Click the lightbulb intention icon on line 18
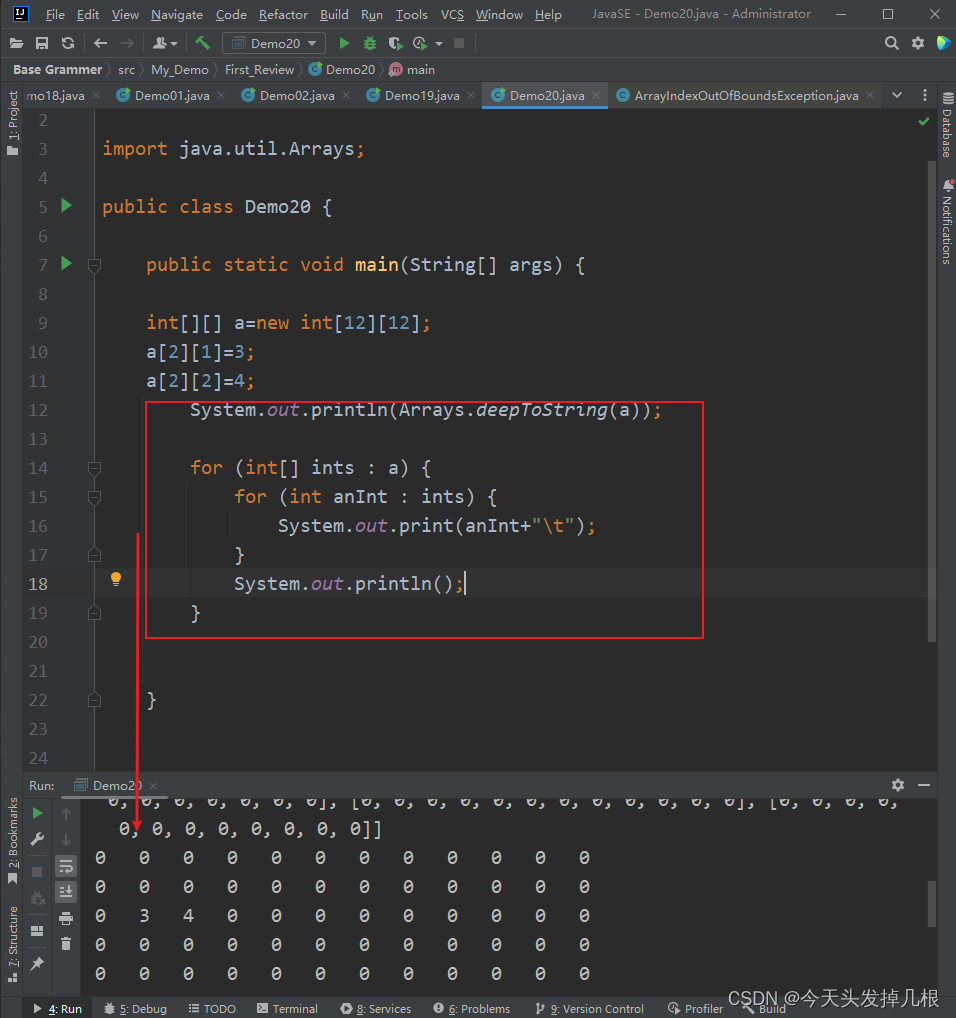 pos(116,579)
